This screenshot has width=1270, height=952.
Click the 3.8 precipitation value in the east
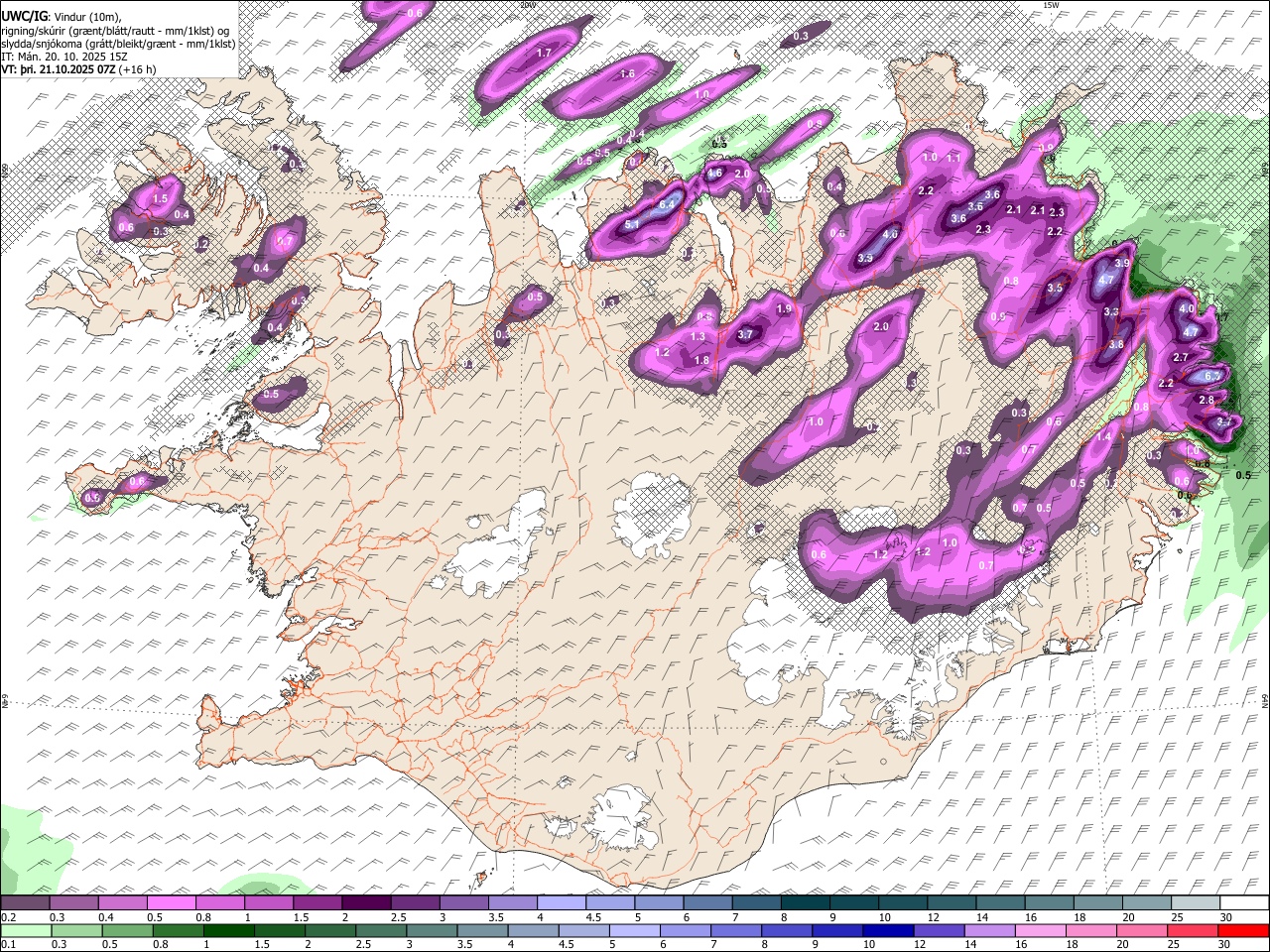click(1115, 345)
